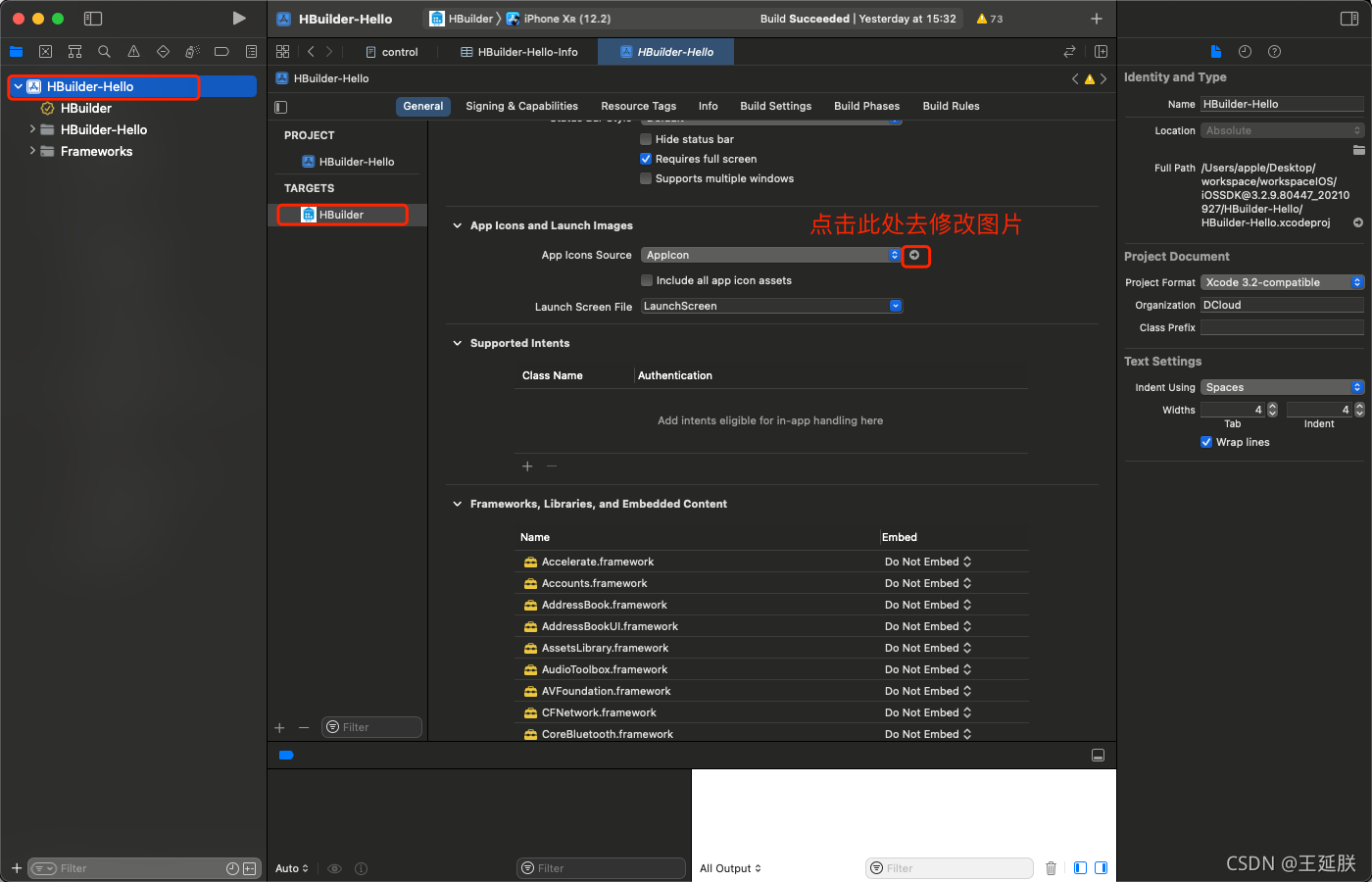Show the project navigator folder icon

(16, 52)
